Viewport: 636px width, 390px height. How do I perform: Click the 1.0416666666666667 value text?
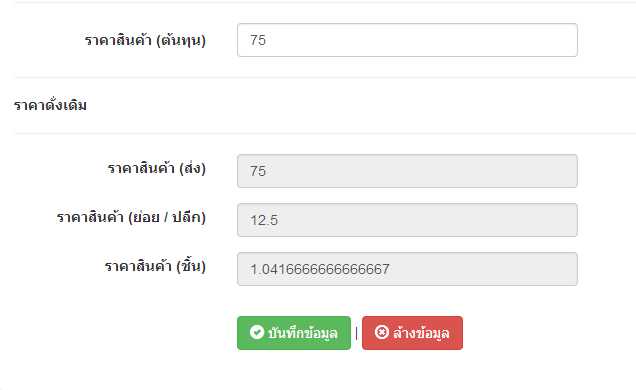click(320, 269)
